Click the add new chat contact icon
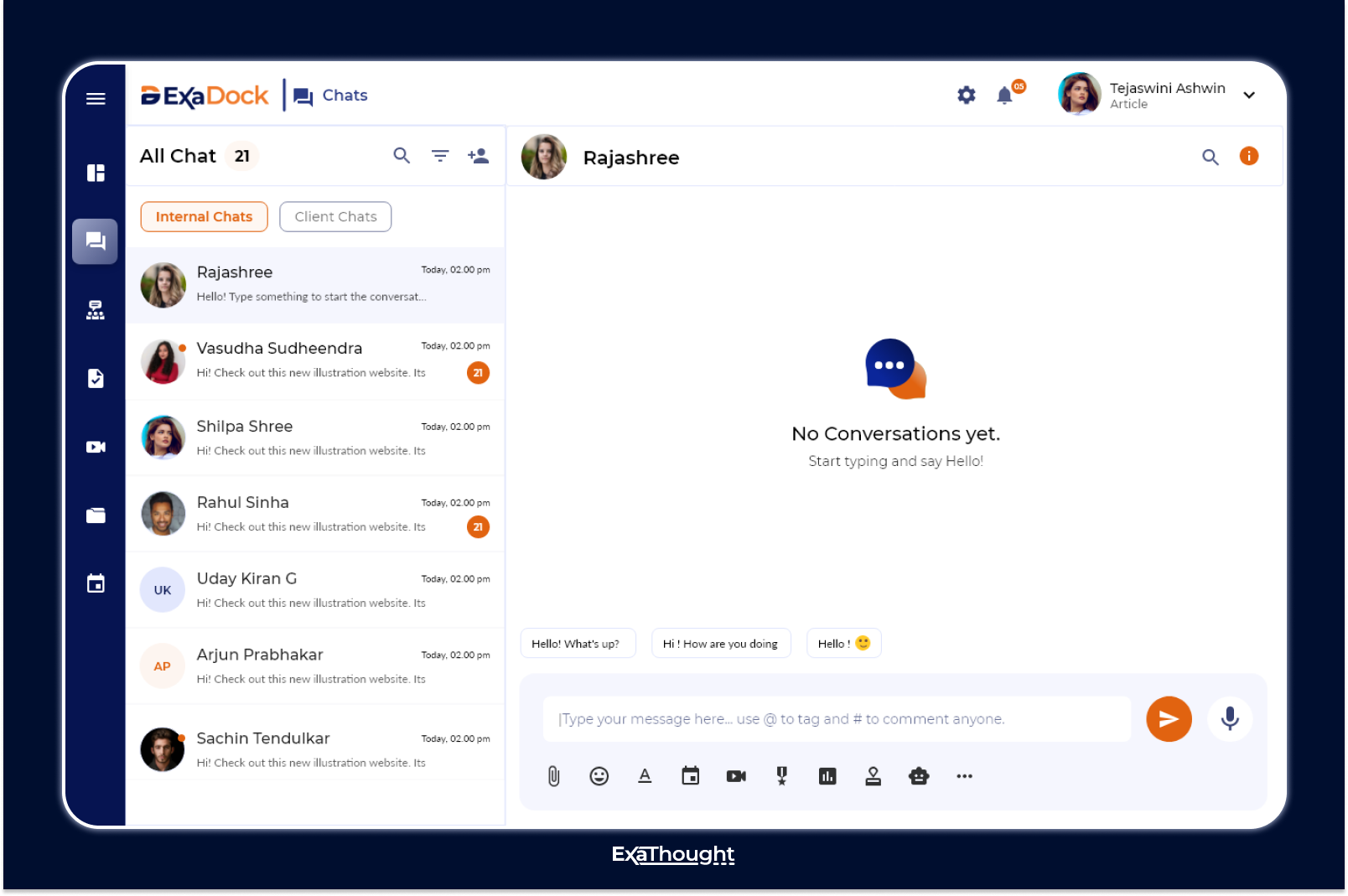The height and width of the screenshot is (896, 1348). (479, 156)
